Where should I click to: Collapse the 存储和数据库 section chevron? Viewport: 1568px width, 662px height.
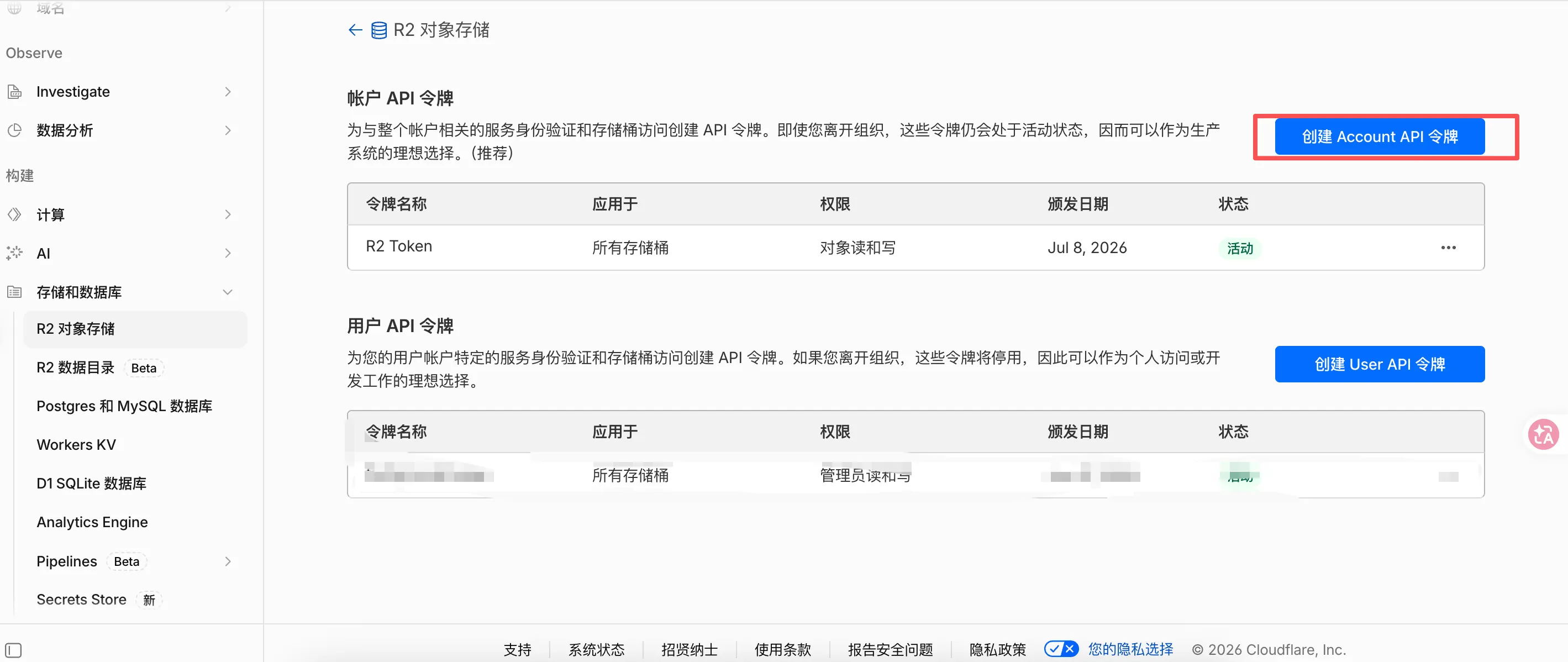(228, 292)
